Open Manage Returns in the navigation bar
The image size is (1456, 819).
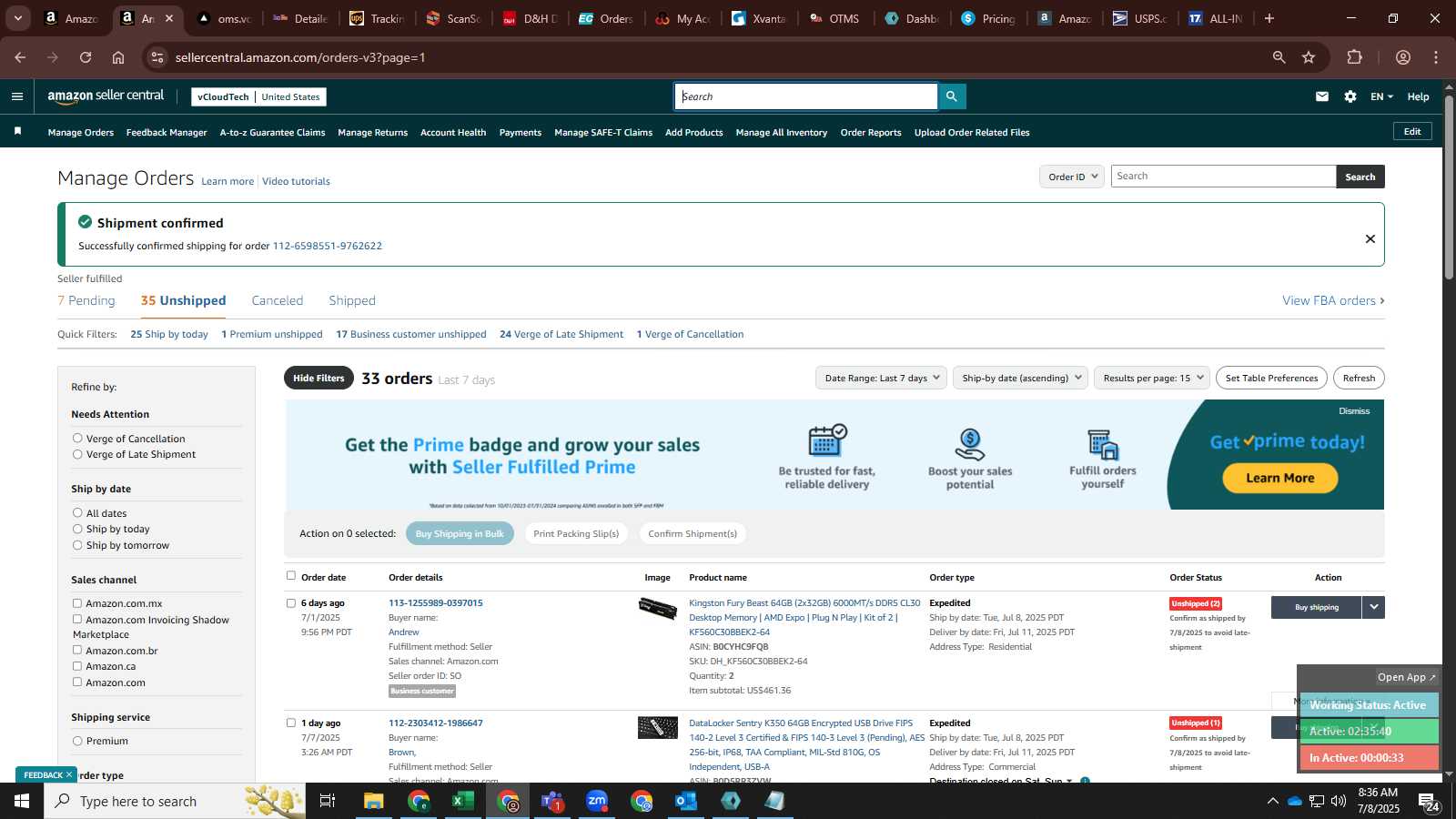coord(373,132)
